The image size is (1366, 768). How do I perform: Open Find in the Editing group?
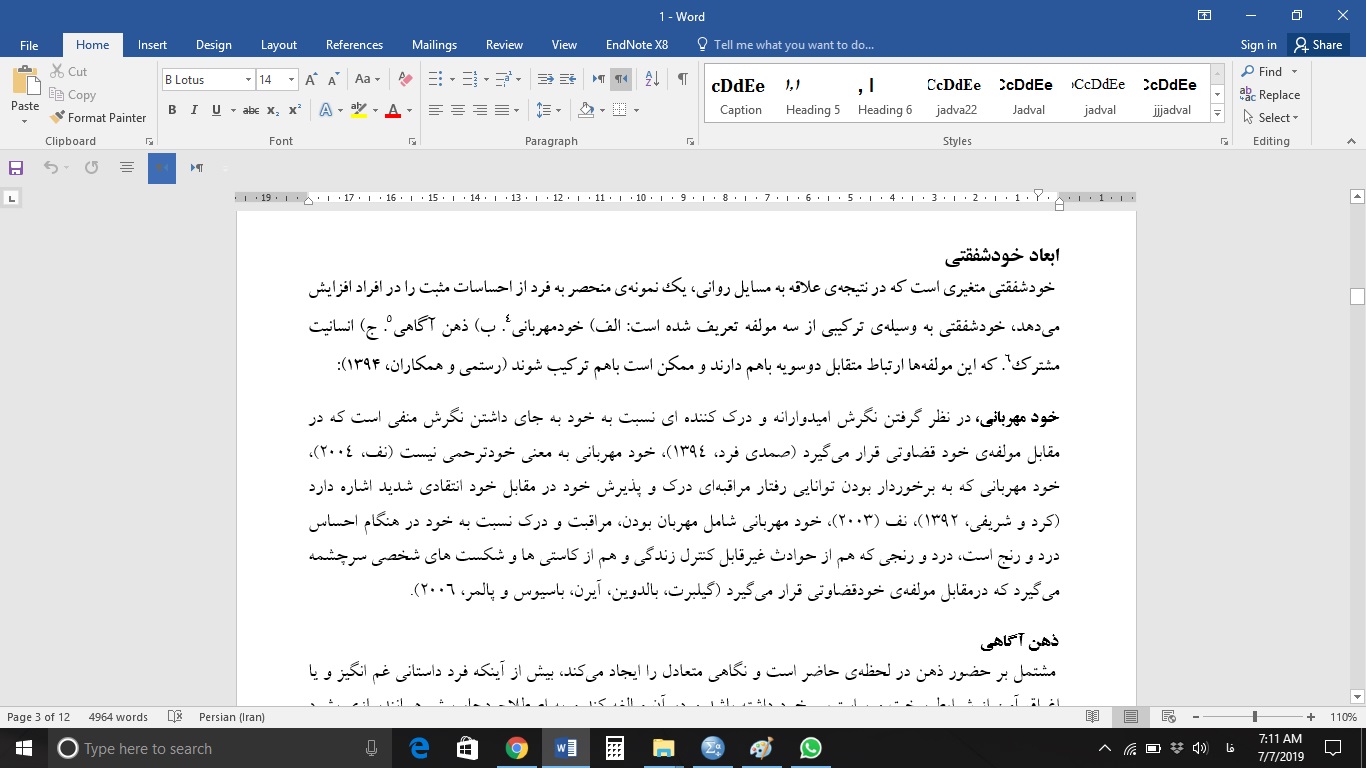click(1268, 71)
